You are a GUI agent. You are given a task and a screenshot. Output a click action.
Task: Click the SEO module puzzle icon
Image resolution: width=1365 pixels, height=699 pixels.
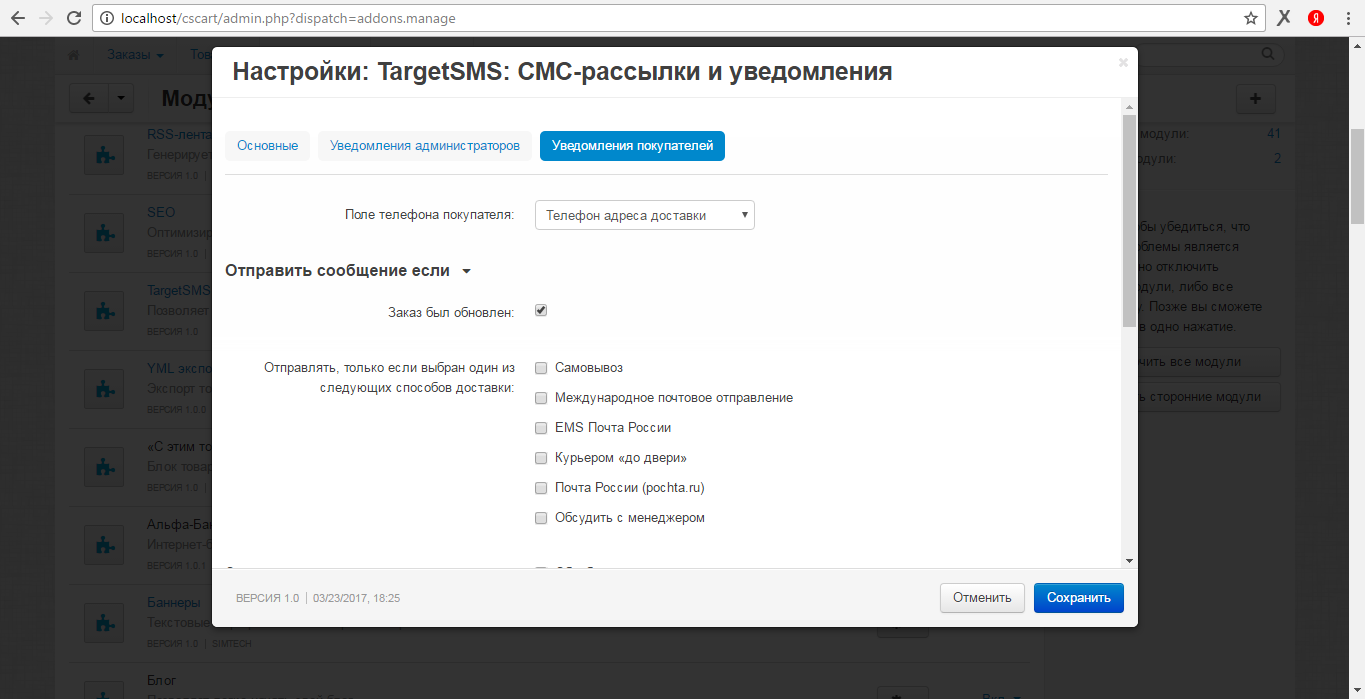point(104,232)
